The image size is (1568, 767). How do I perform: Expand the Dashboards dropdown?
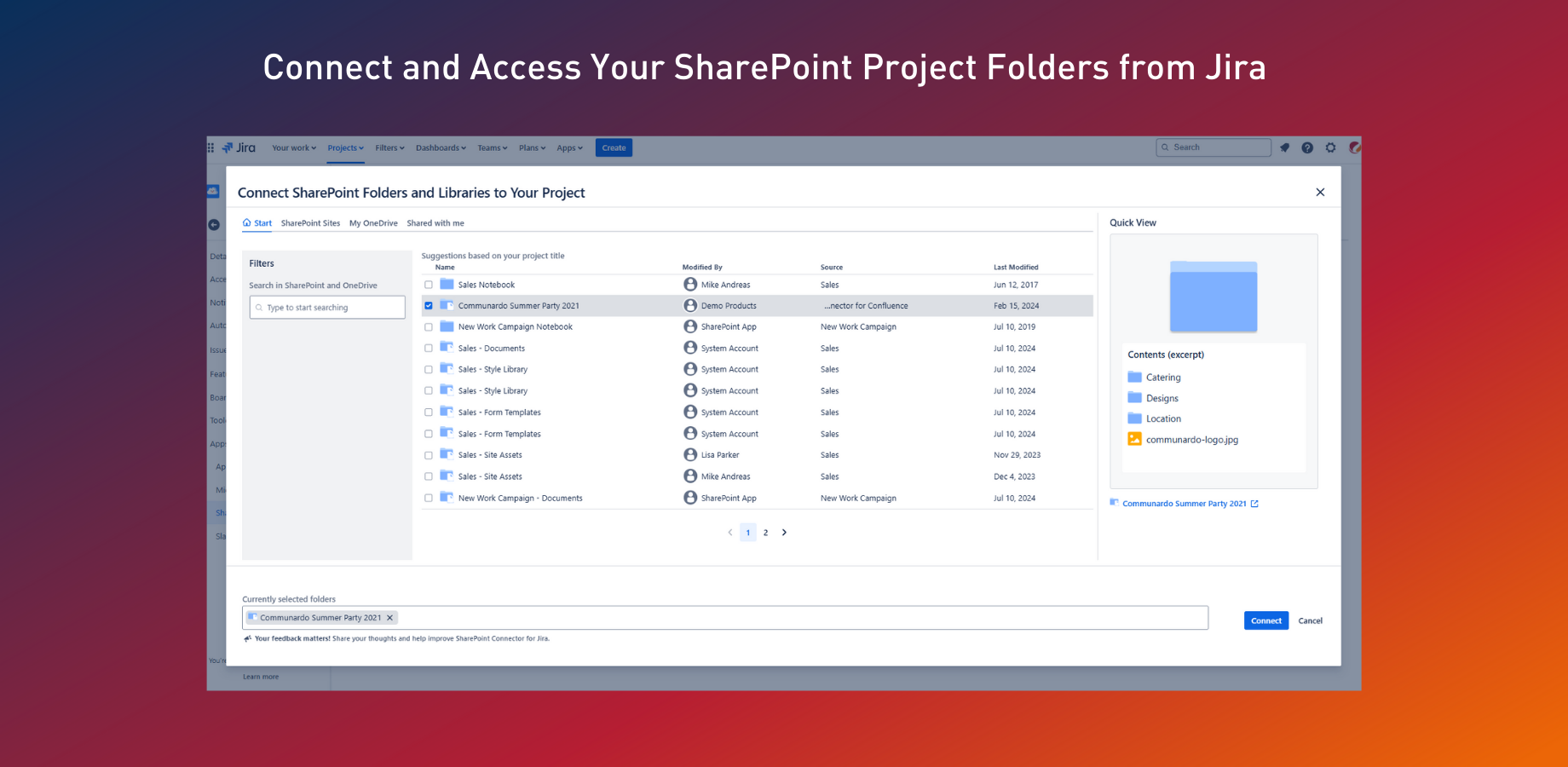[x=441, y=147]
